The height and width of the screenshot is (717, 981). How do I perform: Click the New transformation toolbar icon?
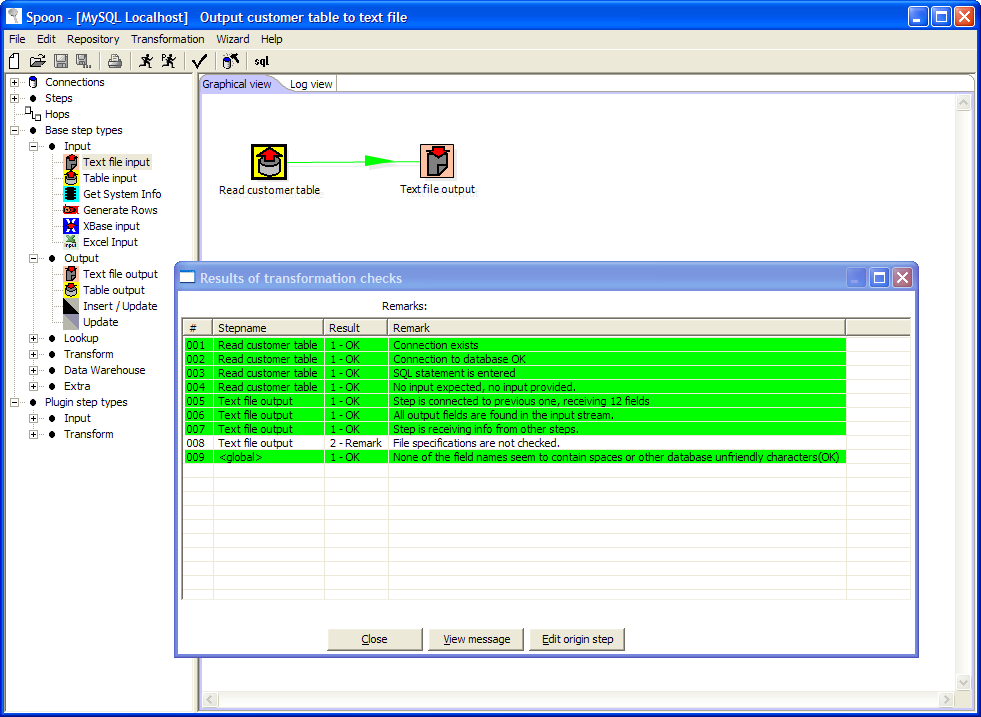click(x=14, y=61)
